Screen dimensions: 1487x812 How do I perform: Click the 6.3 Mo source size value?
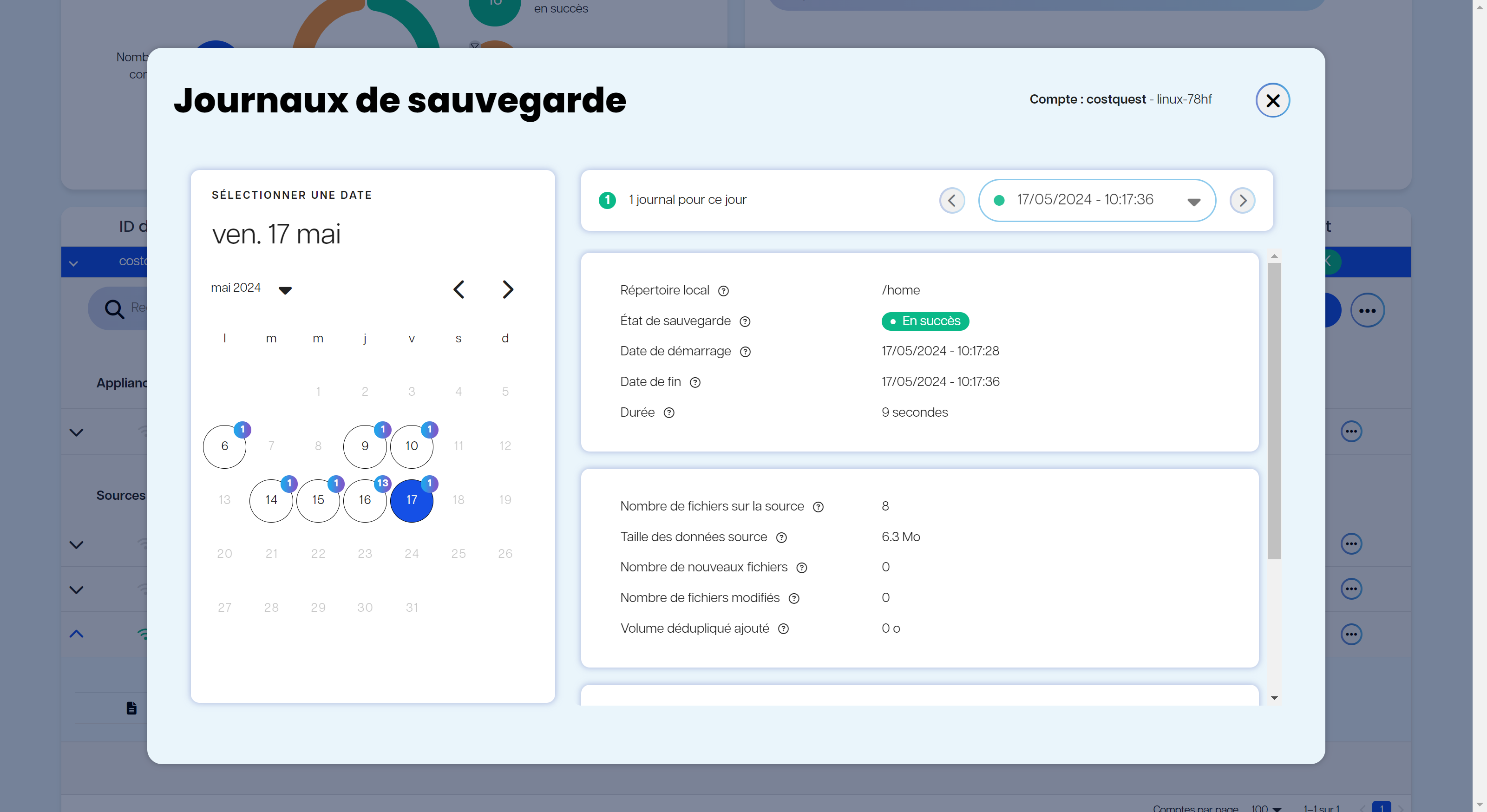click(x=900, y=537)
